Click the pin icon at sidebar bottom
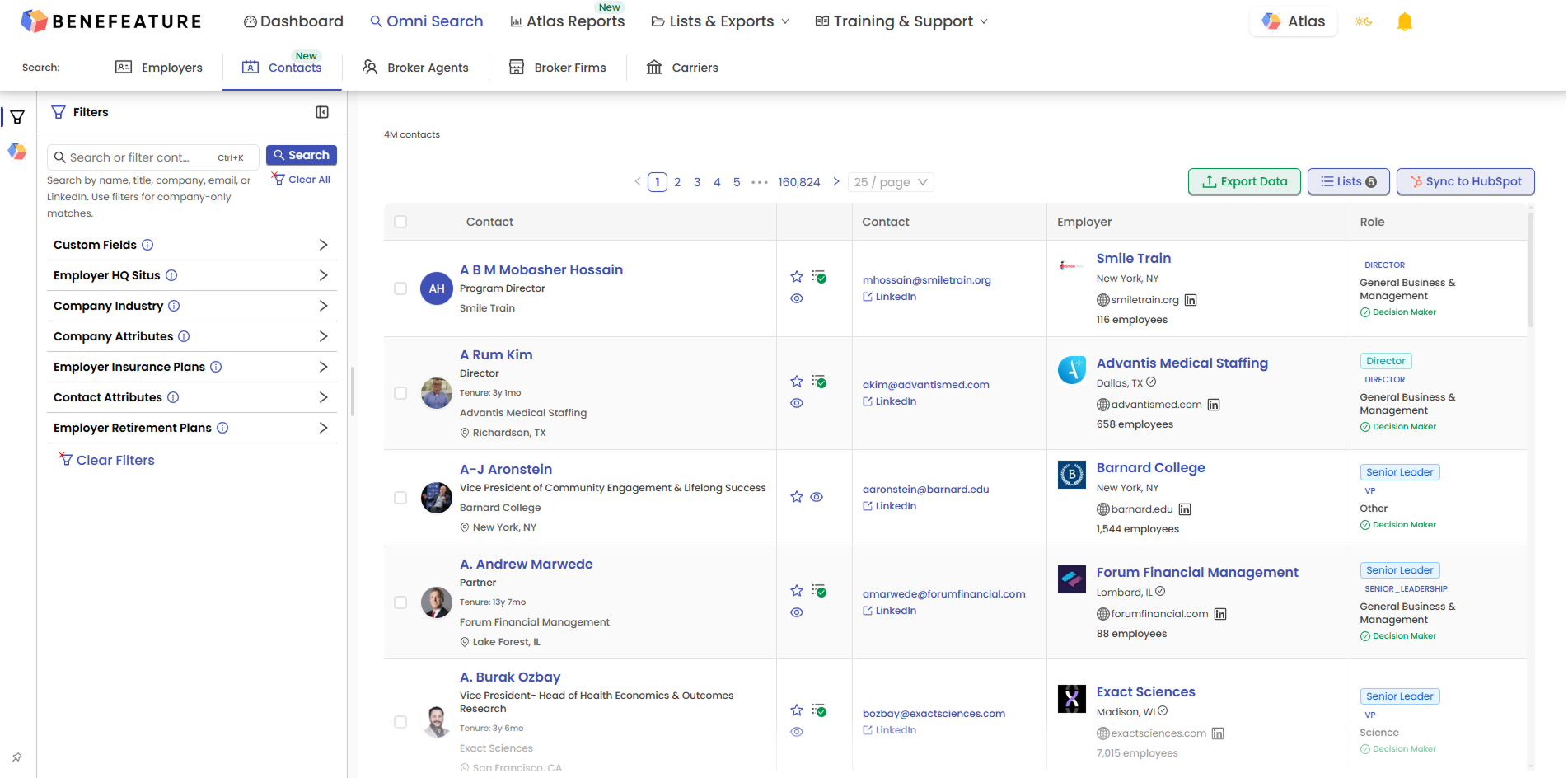The height and width of the screenshot is (778, 1568). (16, 757)
